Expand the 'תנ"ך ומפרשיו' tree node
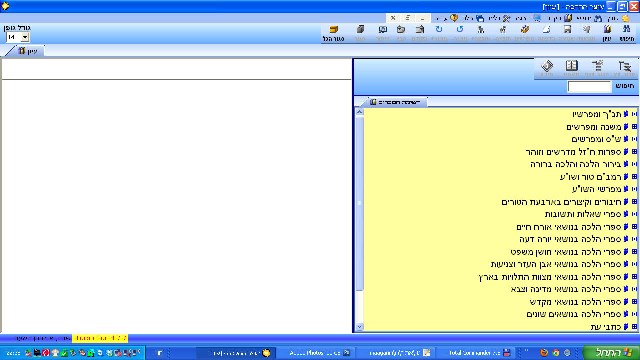 [634, 114]
